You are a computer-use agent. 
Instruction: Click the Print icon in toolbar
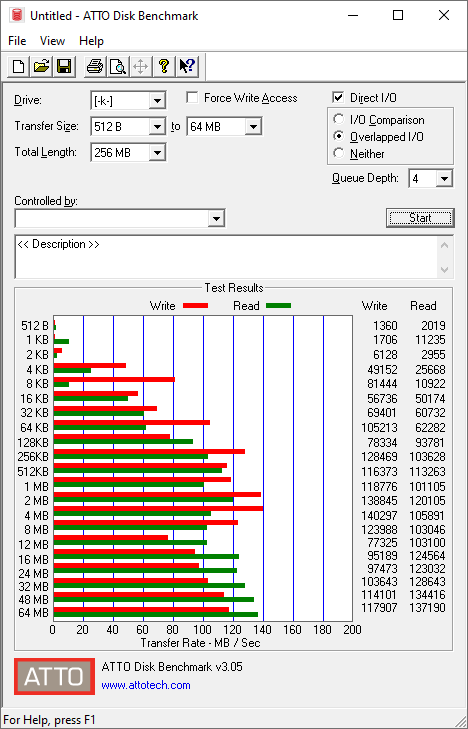[x=95, y=66]
